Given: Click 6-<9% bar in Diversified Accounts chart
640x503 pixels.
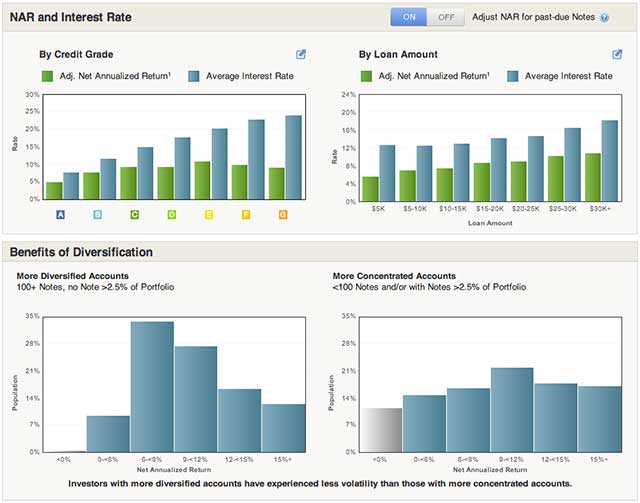Looking at the screenshot, I should tap(152, 387).
